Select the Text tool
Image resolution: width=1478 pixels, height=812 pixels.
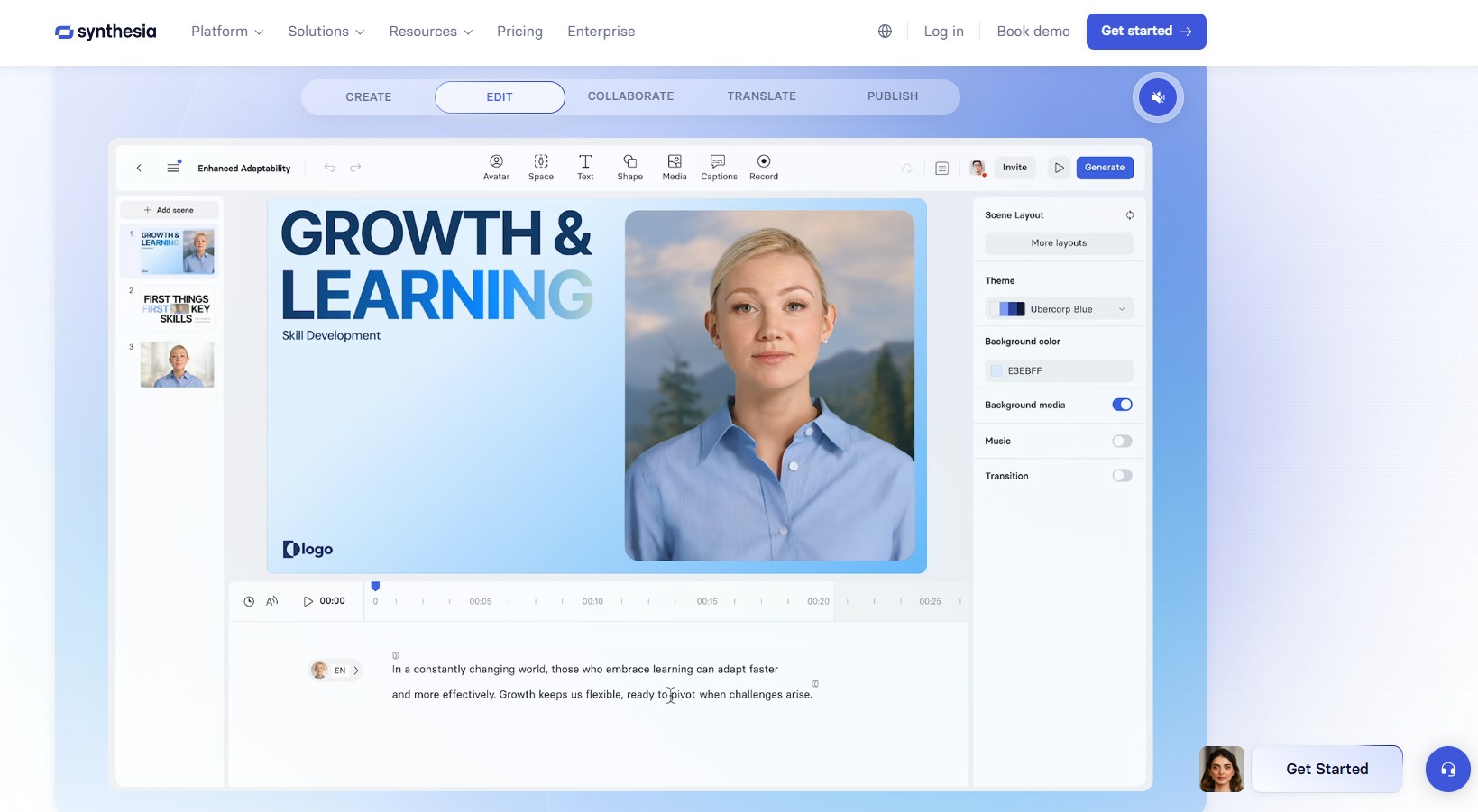pos(585,167)
